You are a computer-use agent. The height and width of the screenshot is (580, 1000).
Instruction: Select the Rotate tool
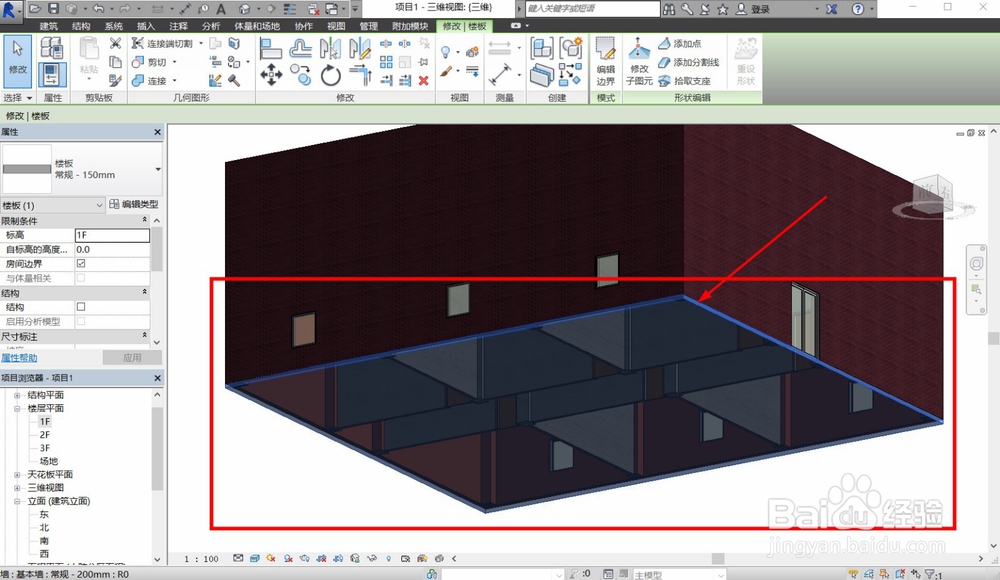(x=330, y=75)
